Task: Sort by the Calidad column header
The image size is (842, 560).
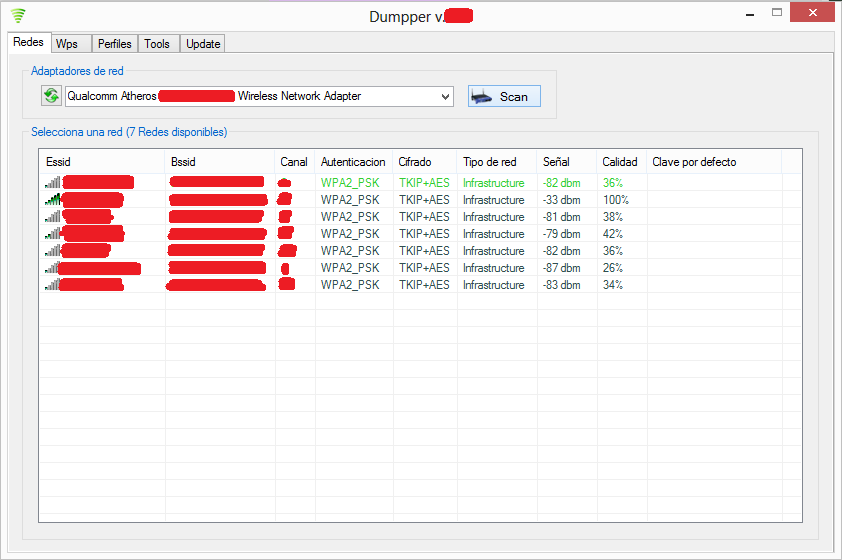Action: tap(620, 162)
